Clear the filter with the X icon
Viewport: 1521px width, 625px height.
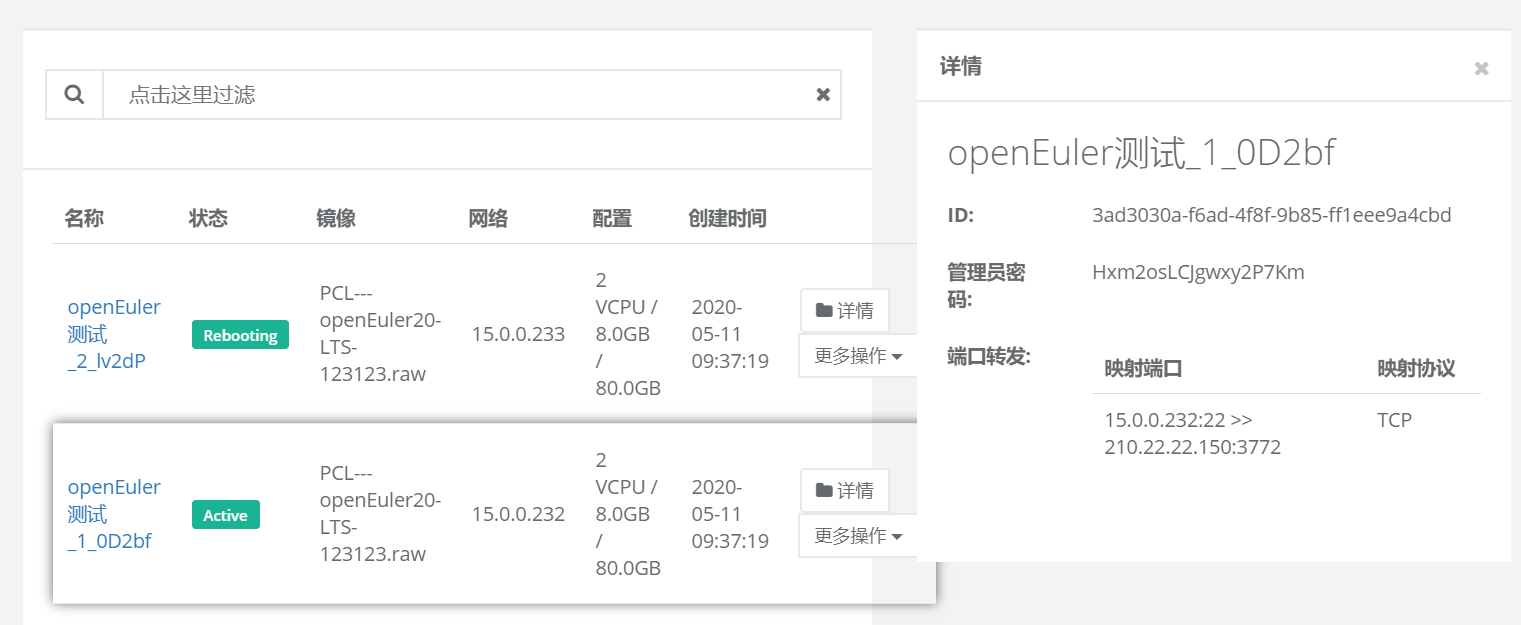tap(823, 95)
